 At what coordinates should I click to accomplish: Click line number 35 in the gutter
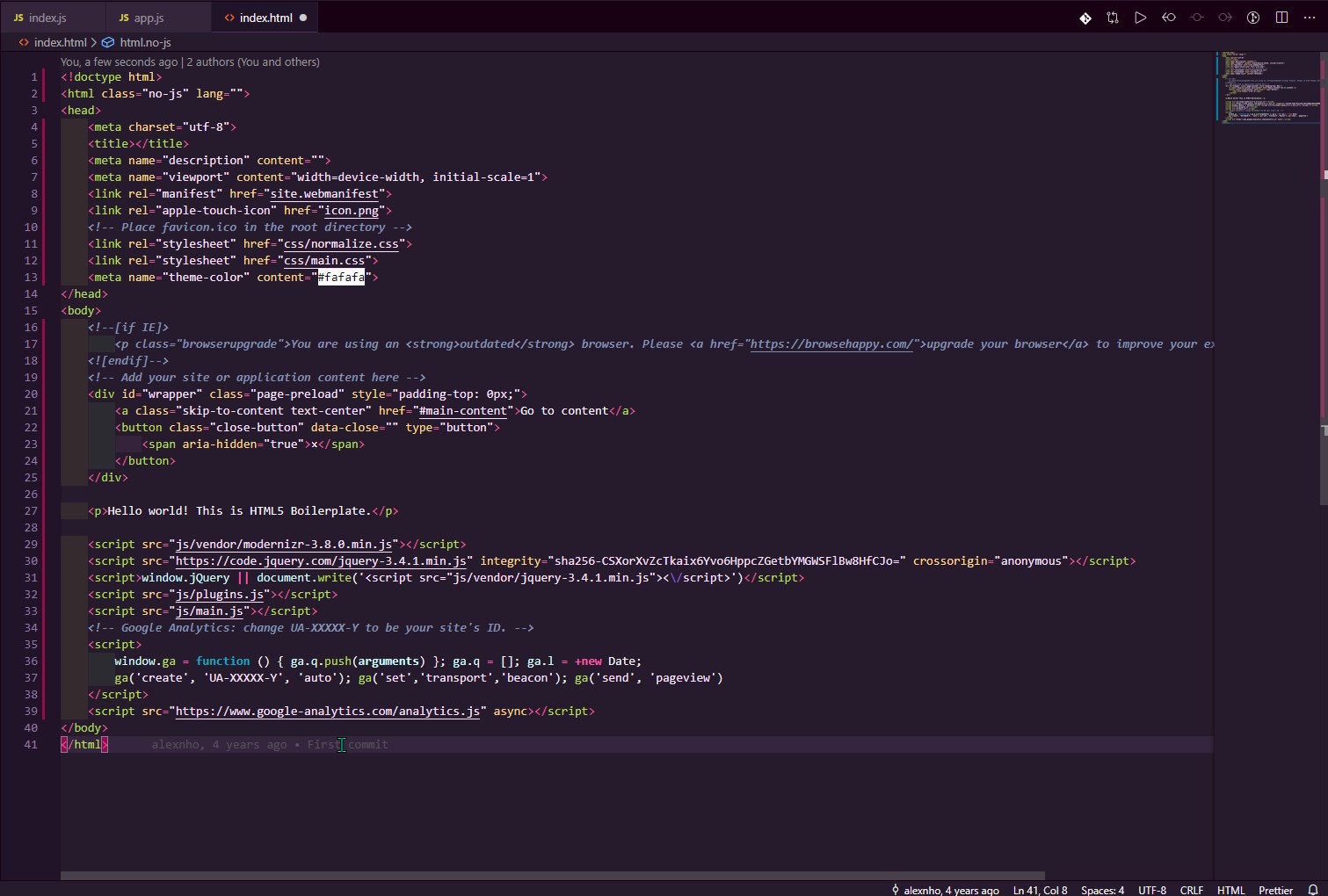[x=31, y=644]
